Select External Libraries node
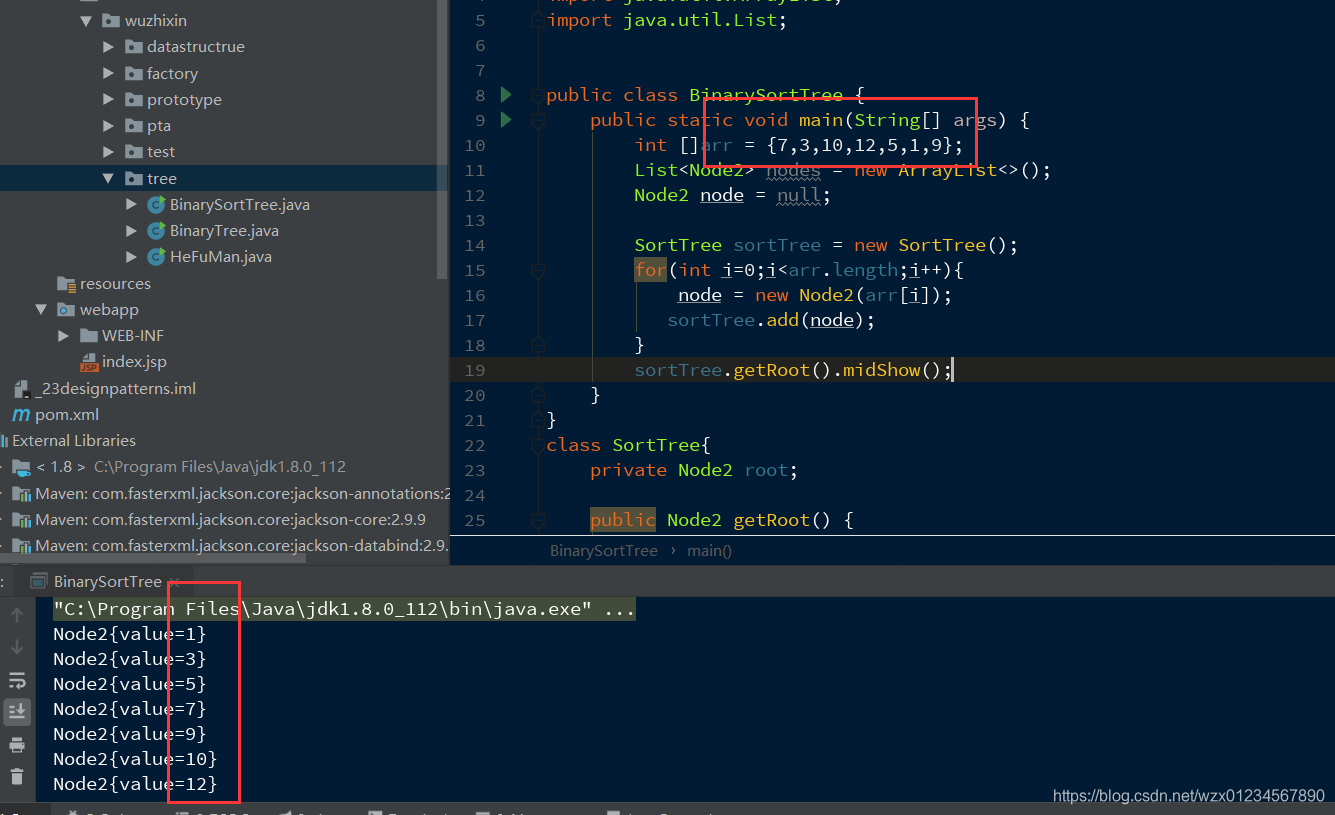This screenshot has width=1335, height=815. [x=74, y=441]
